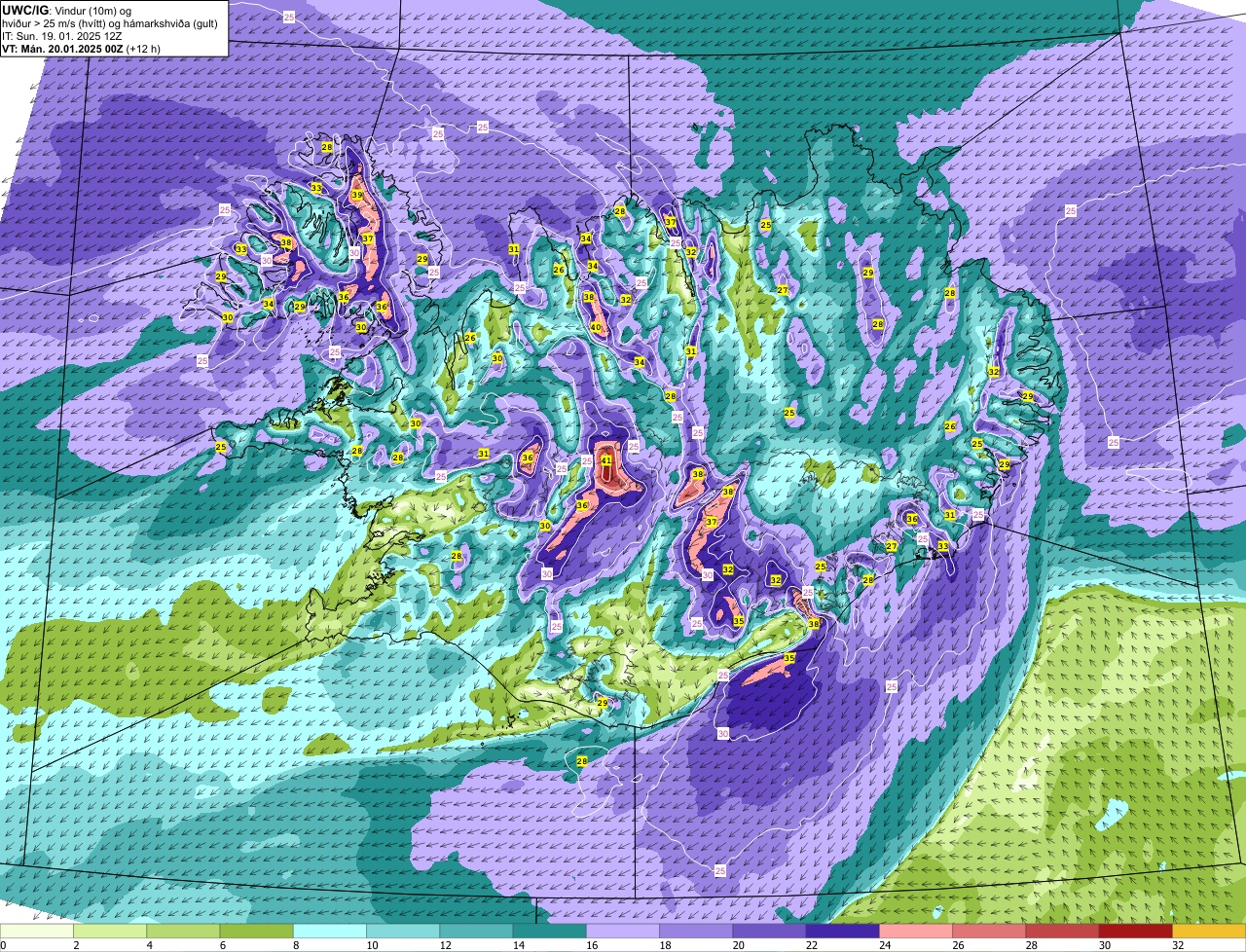Click the legend scale value "2"
Image resolution: width=1246 pixels, height=952 pixels.
pyautogui.click(x=75, y=945)
